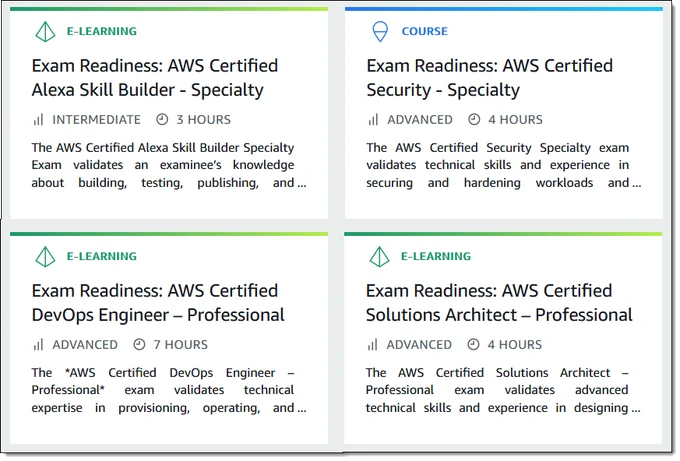Image resolution: width=680 pixels, height=461 pixels.
Task: Open Exam Readiness: Security - Specialty course
Action: point(489,78)
